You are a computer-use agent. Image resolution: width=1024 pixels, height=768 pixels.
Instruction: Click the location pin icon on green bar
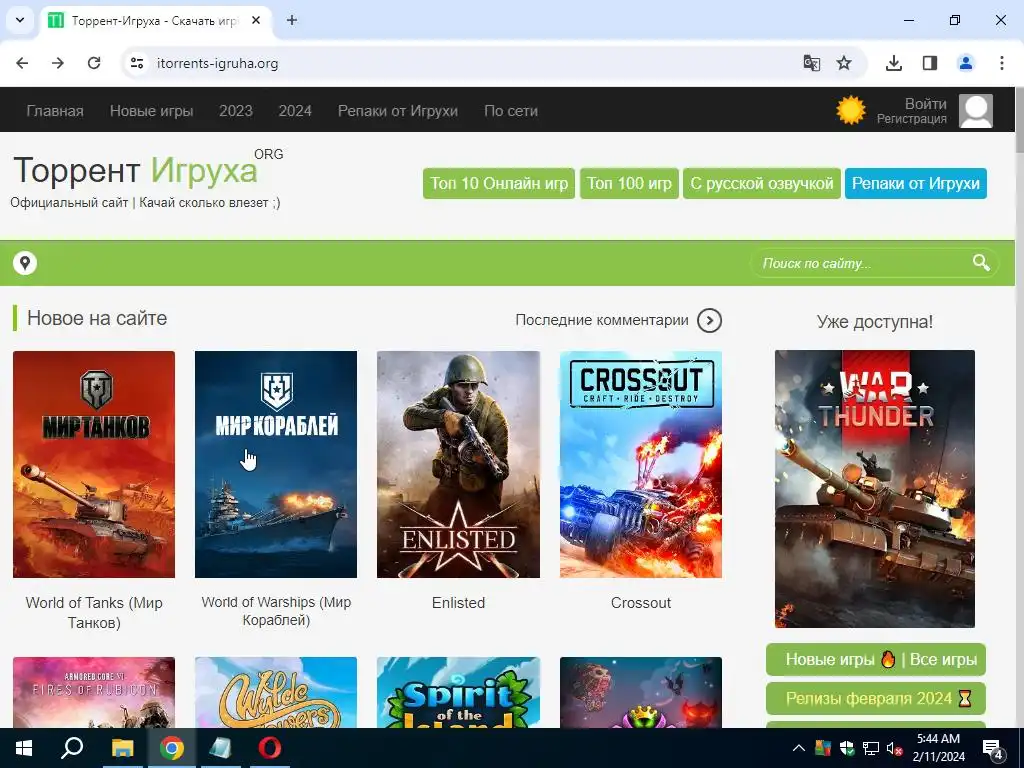pos(25,263)
